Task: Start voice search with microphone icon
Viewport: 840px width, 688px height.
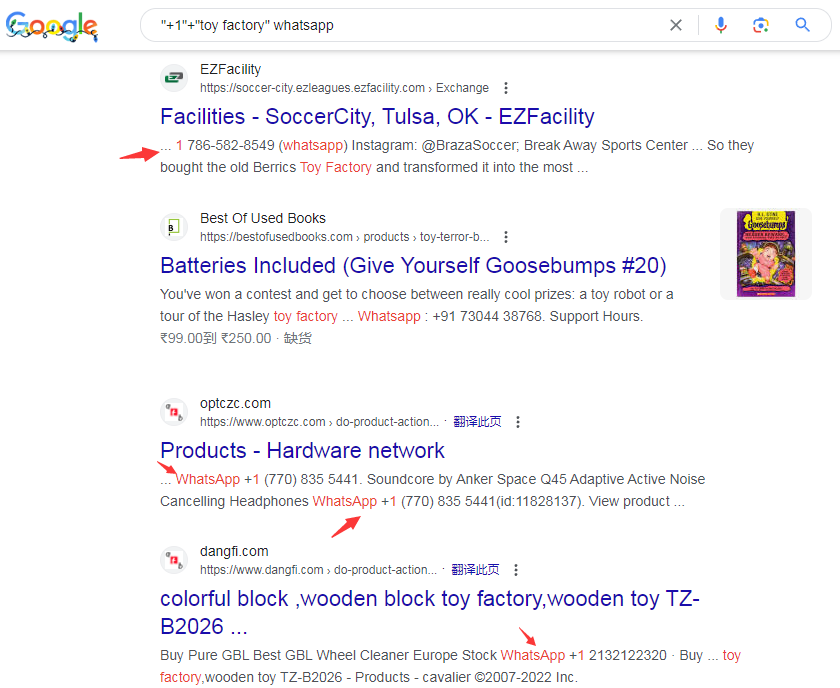Action: [x=721, y=25]
